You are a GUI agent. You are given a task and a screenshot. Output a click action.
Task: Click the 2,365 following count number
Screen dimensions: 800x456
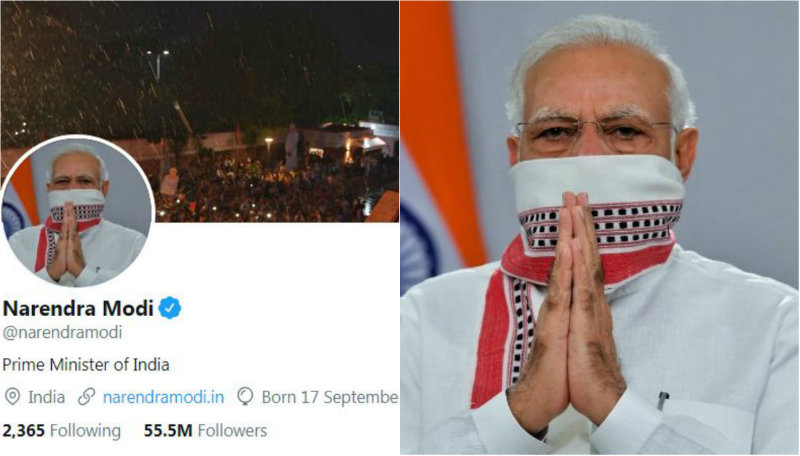[x=23, y=430]
